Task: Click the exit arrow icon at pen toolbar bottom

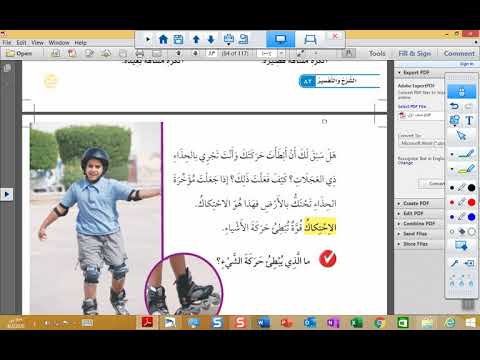Action: 469,263
